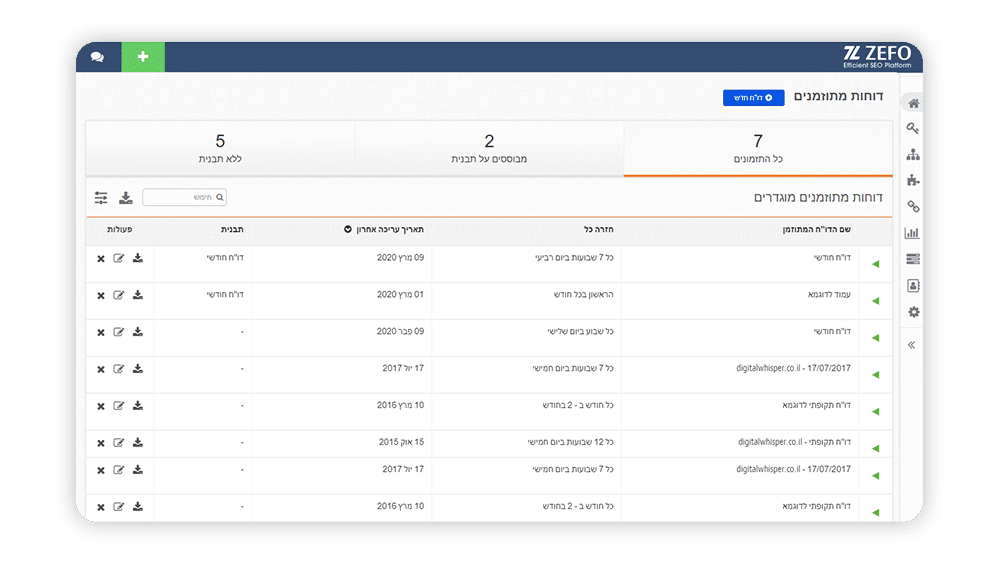
Task: Click the כל 7 שבועות ביום רביעי cell
Action: point(574,258)
